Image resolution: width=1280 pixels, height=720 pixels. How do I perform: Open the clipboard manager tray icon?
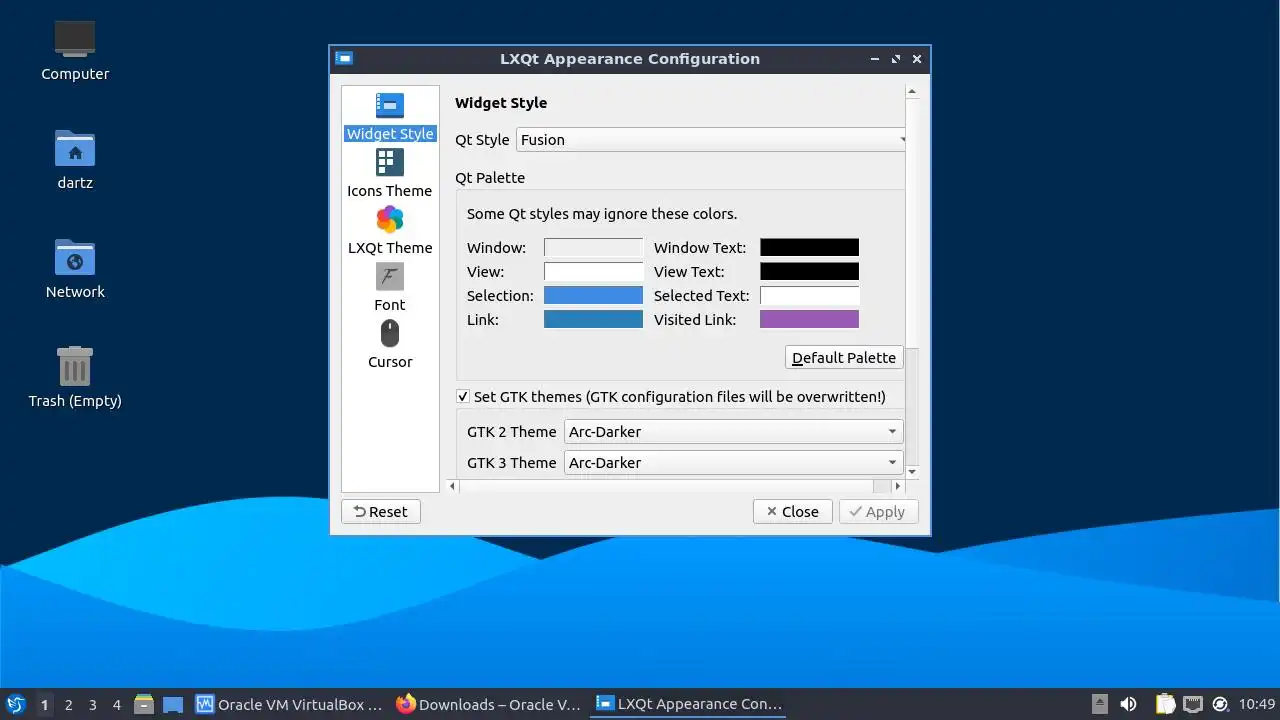[x=1165, y=704]
